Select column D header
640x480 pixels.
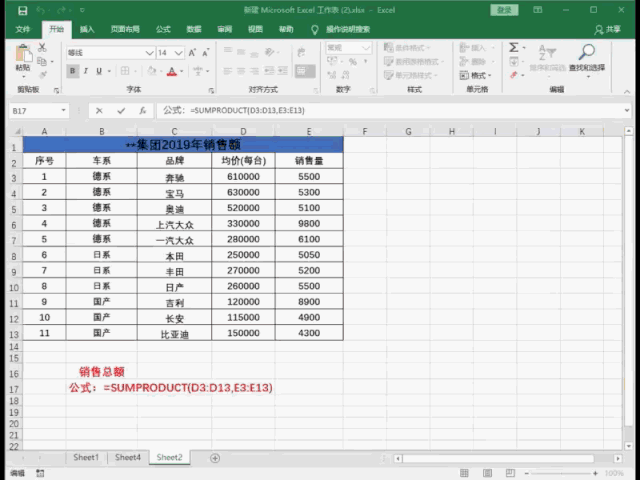click(243, 131)
